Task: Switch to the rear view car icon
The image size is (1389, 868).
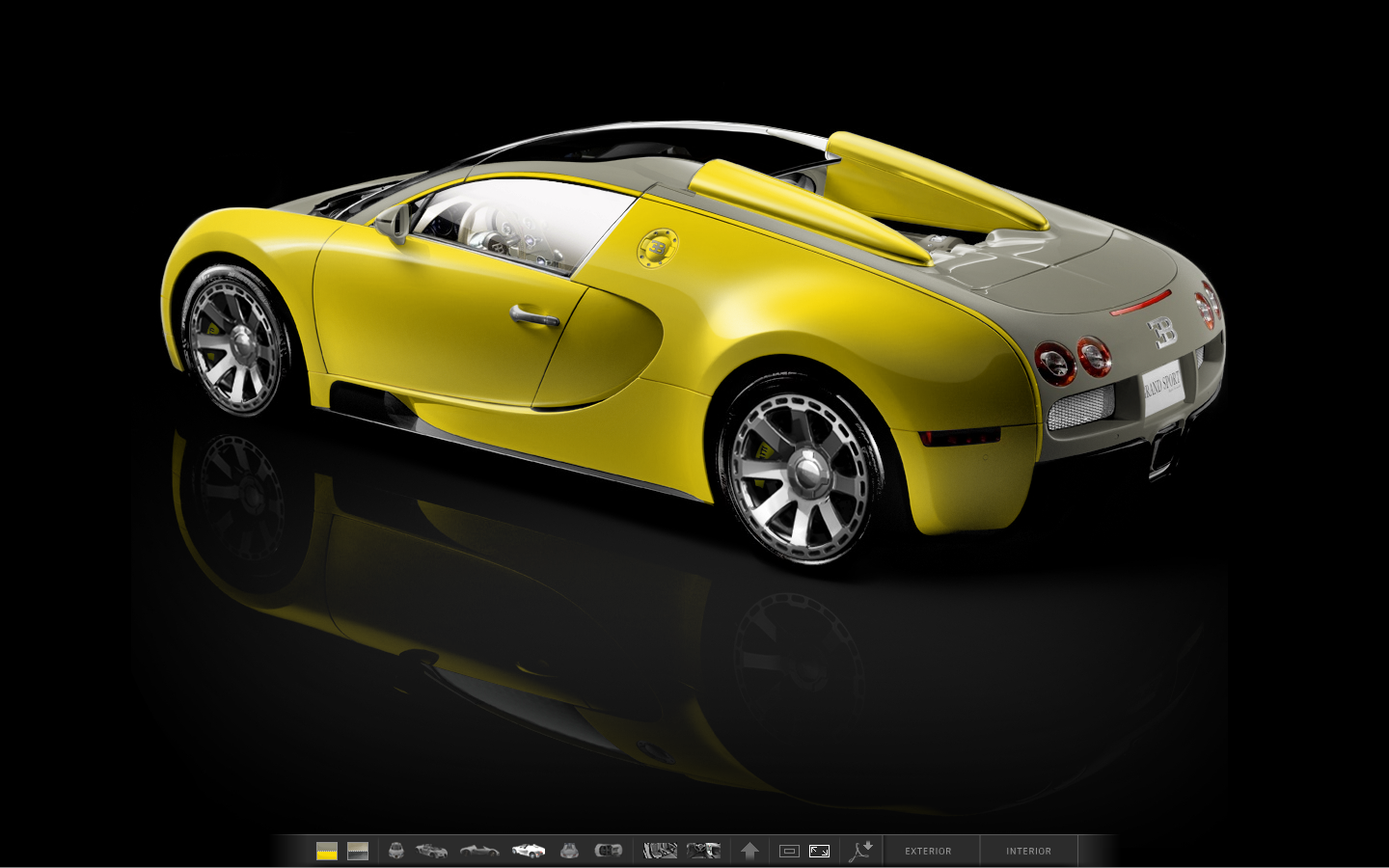Action: [x=569, y=851]
